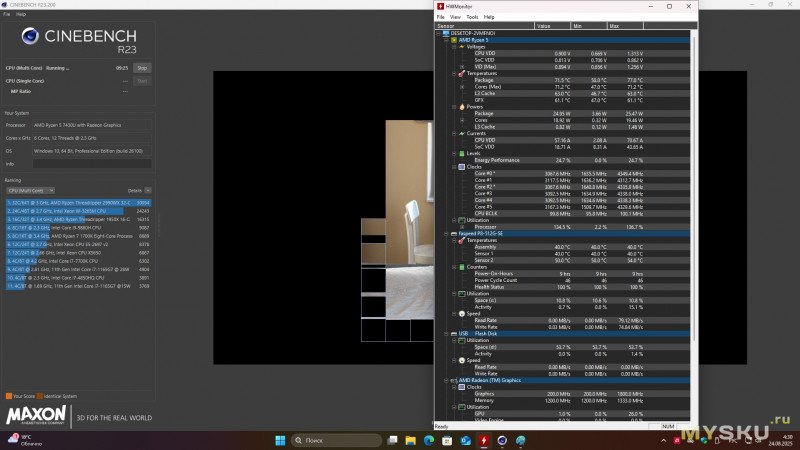Click the Clocks chip icon under AMD Ryzen 5
Viewport: 800px width, 450px height.
pyautogui.click(x=462, y=167)
